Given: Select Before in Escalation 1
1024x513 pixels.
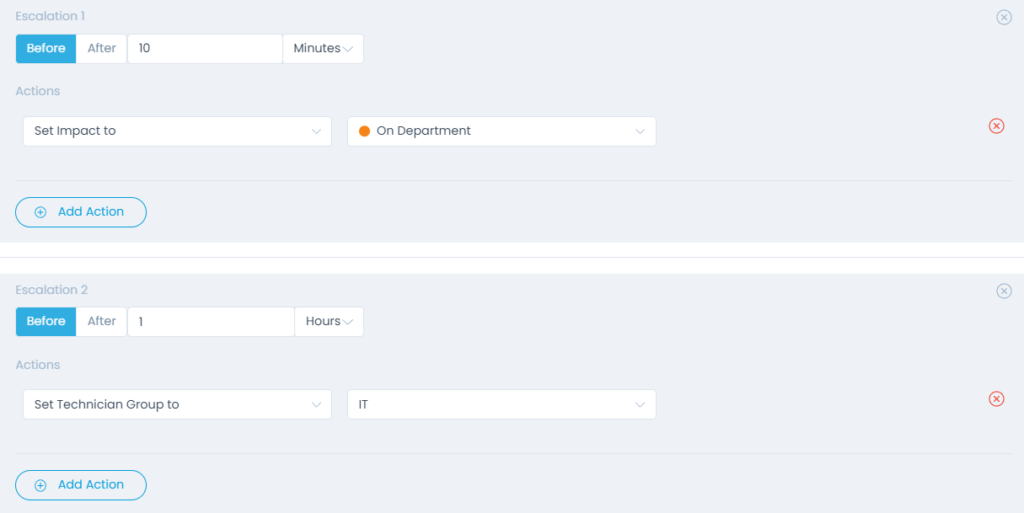Looking at the screenshot, I should [46, 48].
